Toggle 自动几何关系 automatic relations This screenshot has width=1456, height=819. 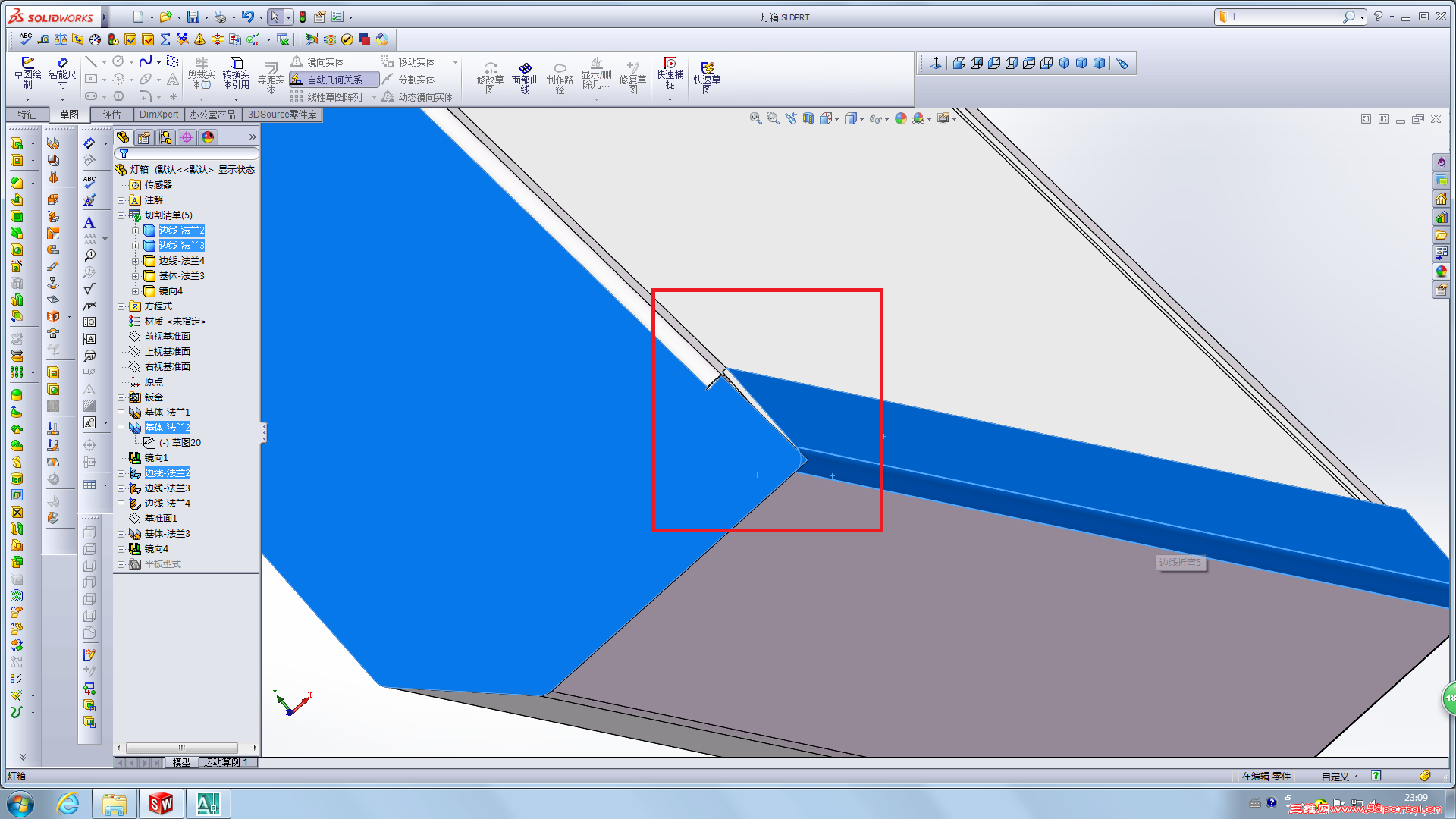pyautogui.click(x=334, y=80)
